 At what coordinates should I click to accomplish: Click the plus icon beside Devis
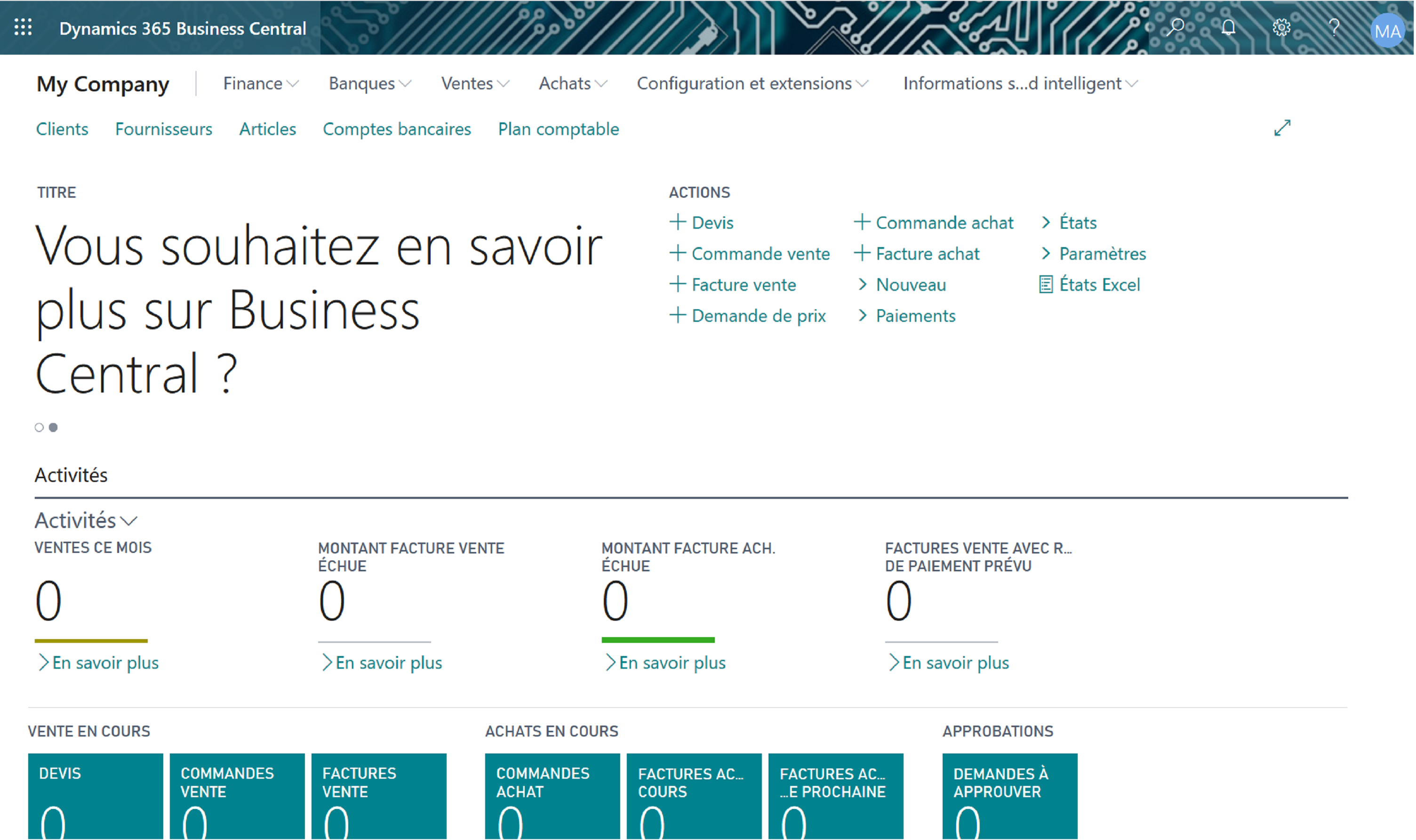(678, 222)
